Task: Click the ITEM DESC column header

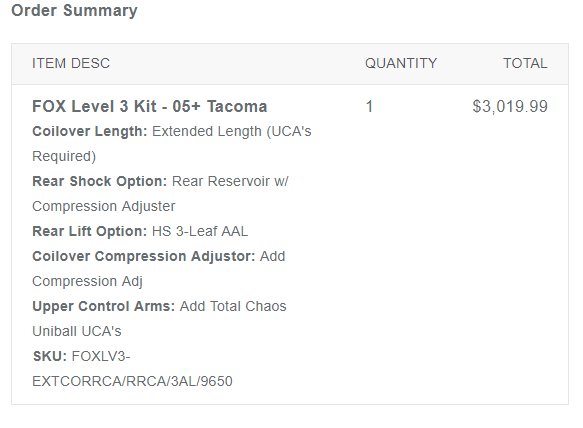Action: (x=71, y=63)
